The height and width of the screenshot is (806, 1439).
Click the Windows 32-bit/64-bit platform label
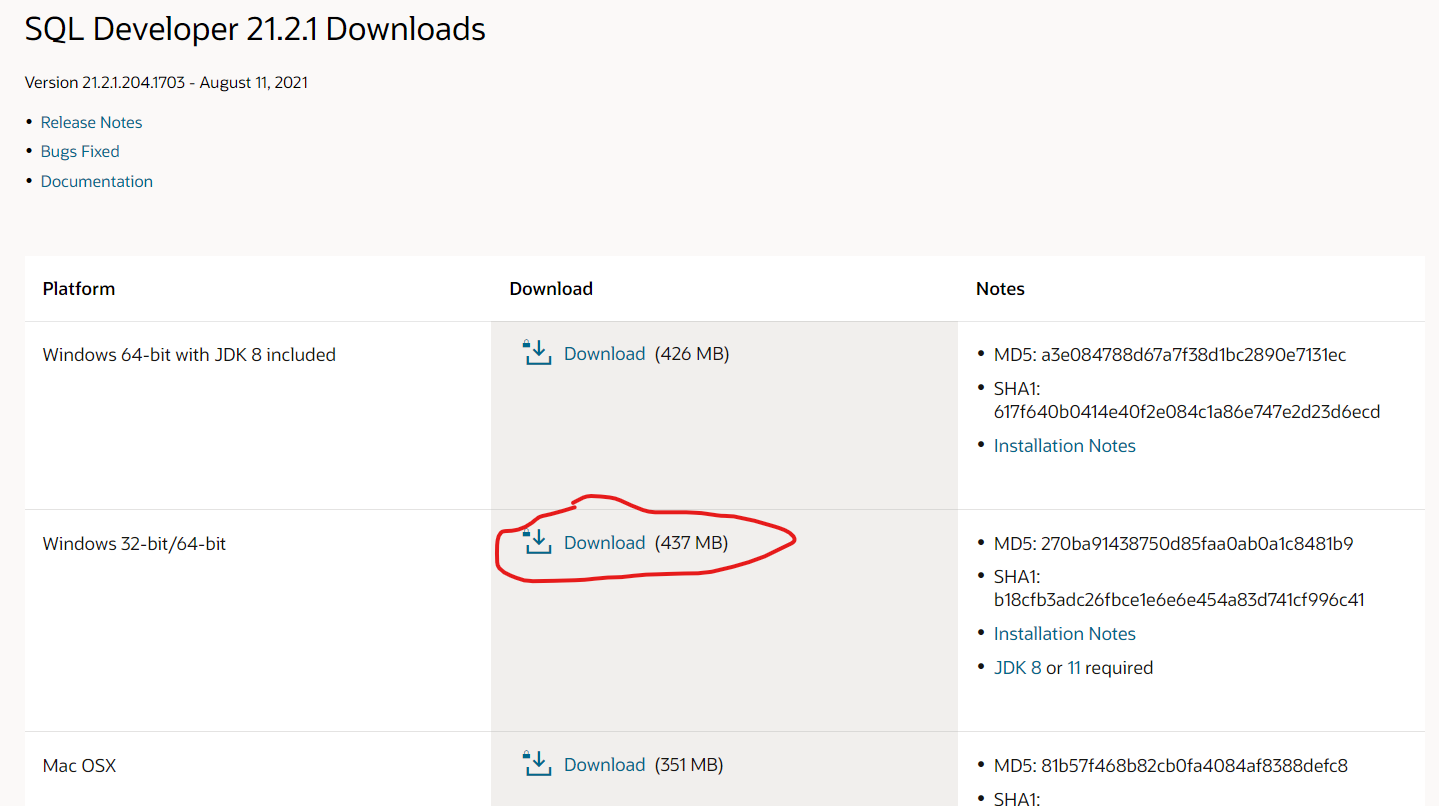tap(134, 544)
